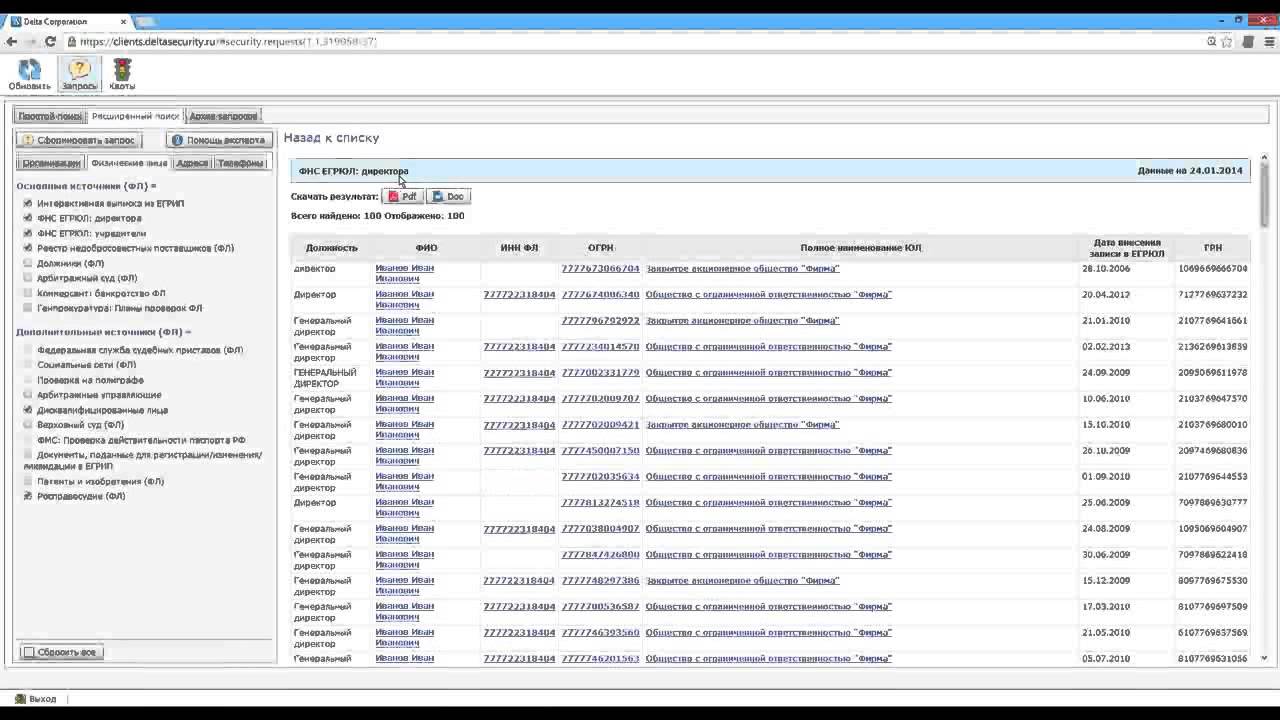The height and width of the screenshot is (720, 1280).
Task: Select the Организации tab
Action: click(51, 163)
